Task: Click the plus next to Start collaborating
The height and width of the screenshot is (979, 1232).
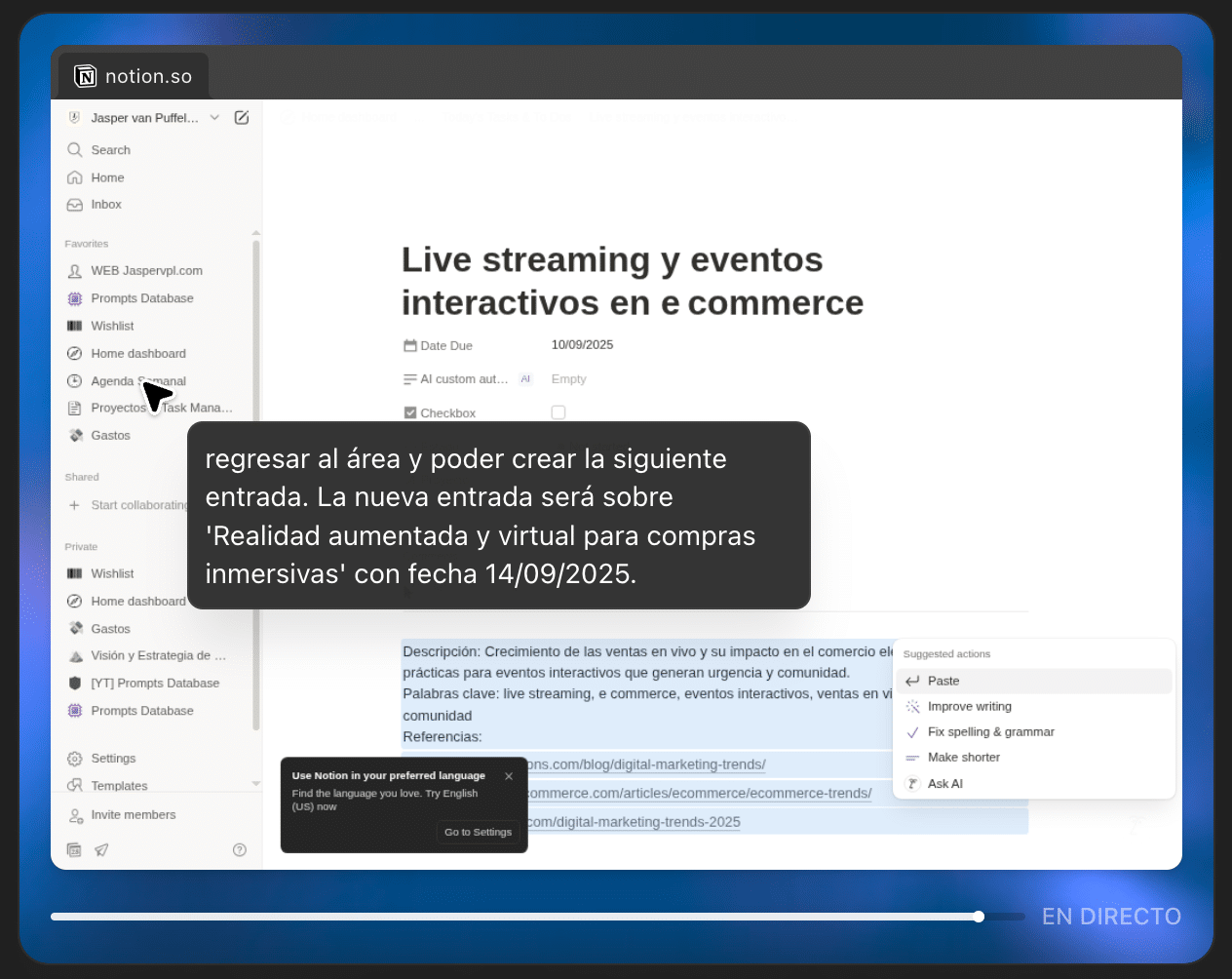Action: click(74, 505)
